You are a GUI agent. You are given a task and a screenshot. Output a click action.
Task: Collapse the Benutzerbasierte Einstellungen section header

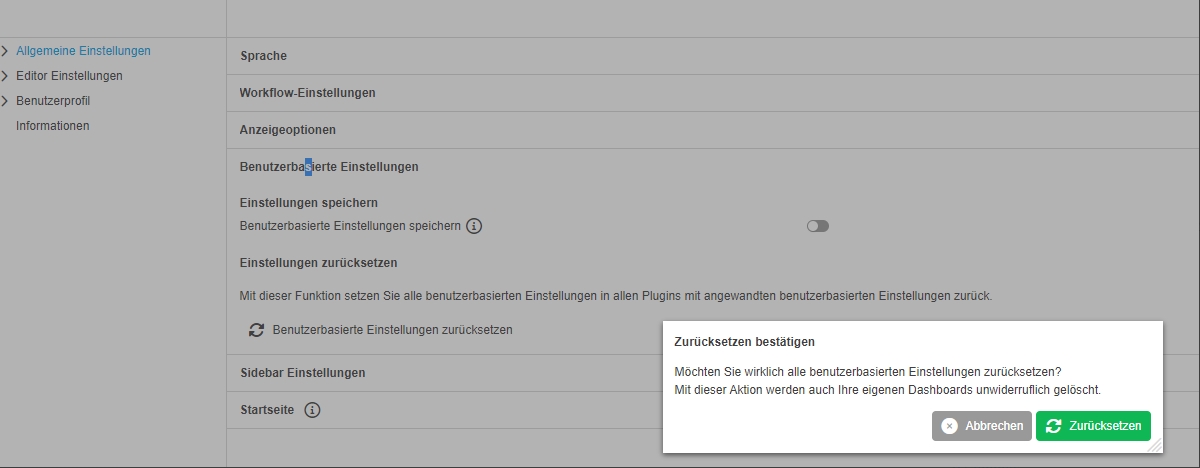pyautogui.click(x=330, y=167)
